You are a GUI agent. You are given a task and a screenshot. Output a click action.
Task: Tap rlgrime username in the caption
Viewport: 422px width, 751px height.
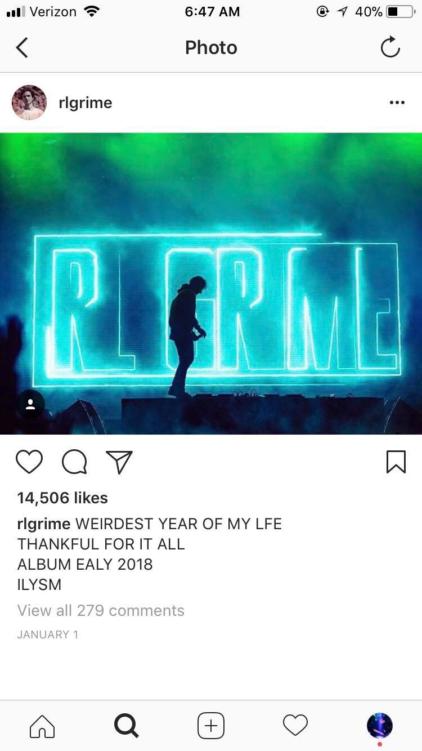(44, 524)
